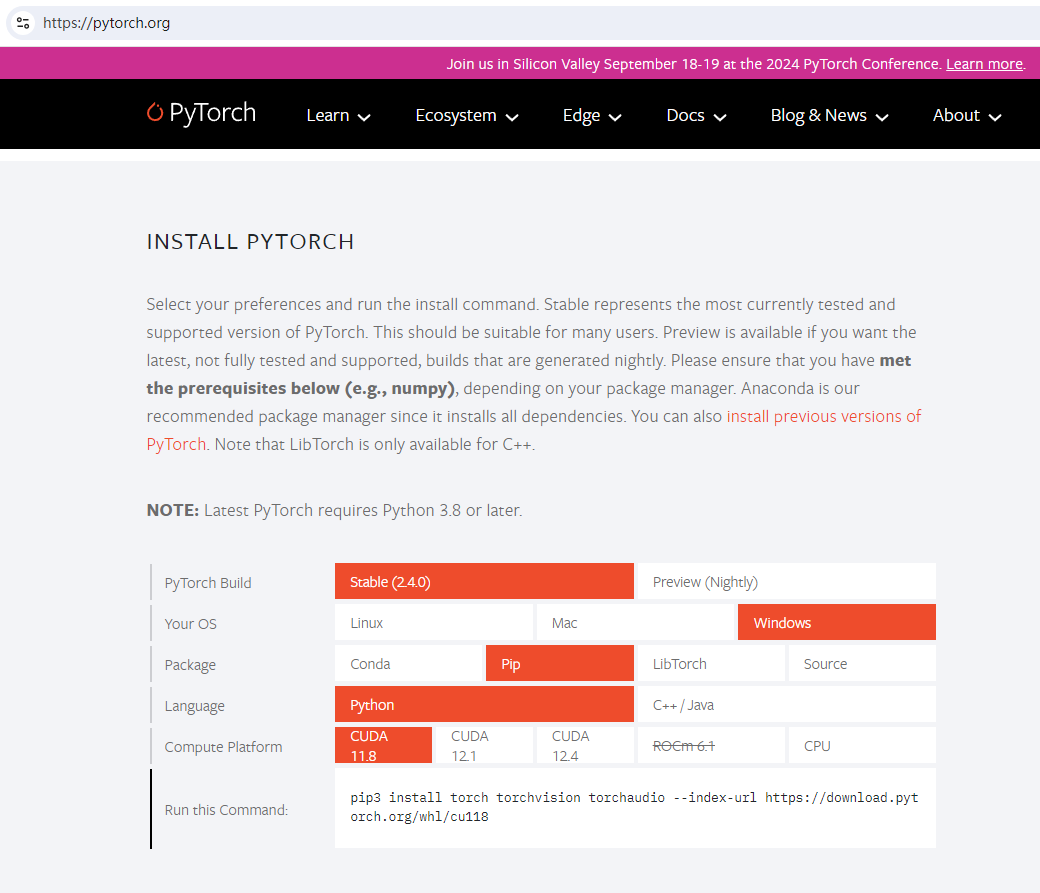
Task: Pick Python as the language
Action: point(484,705)
